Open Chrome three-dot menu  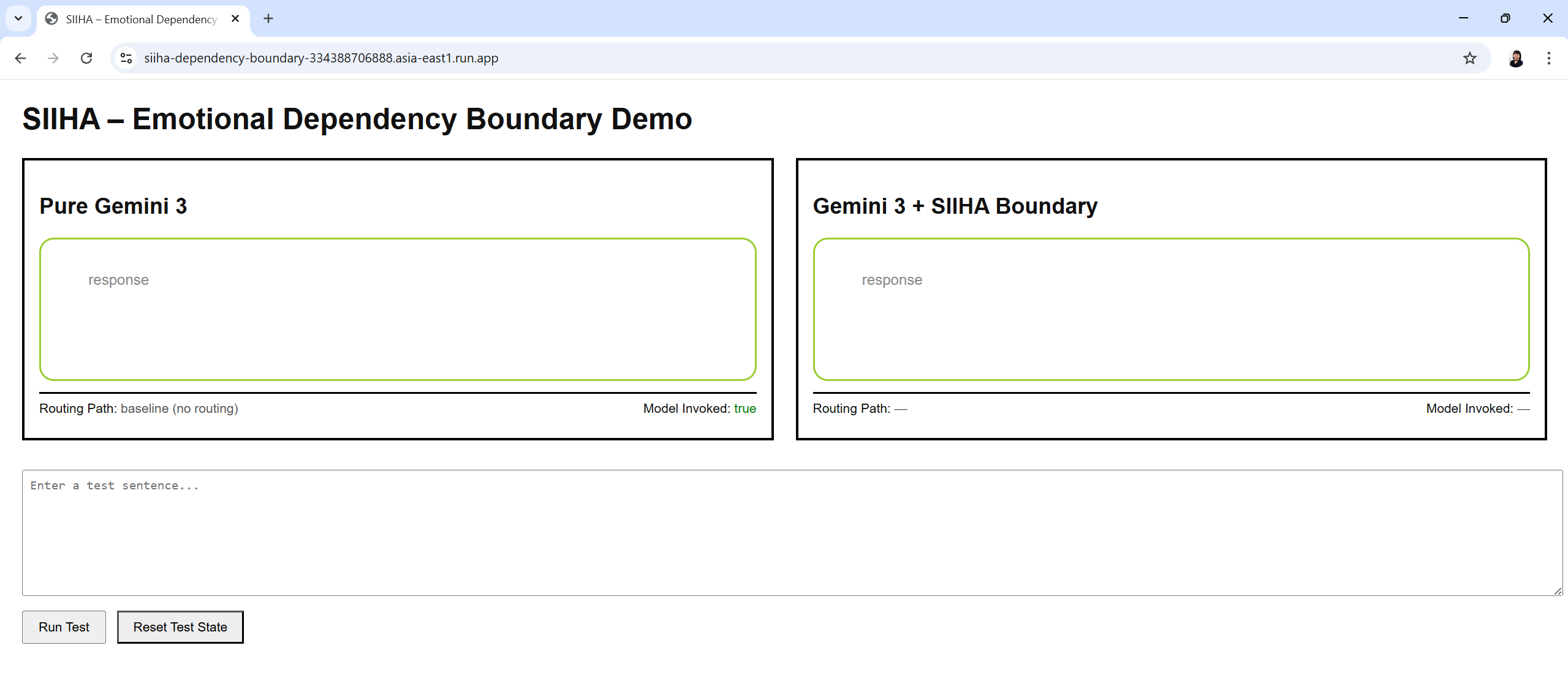pyautogui.click(x=1548, y=58)
